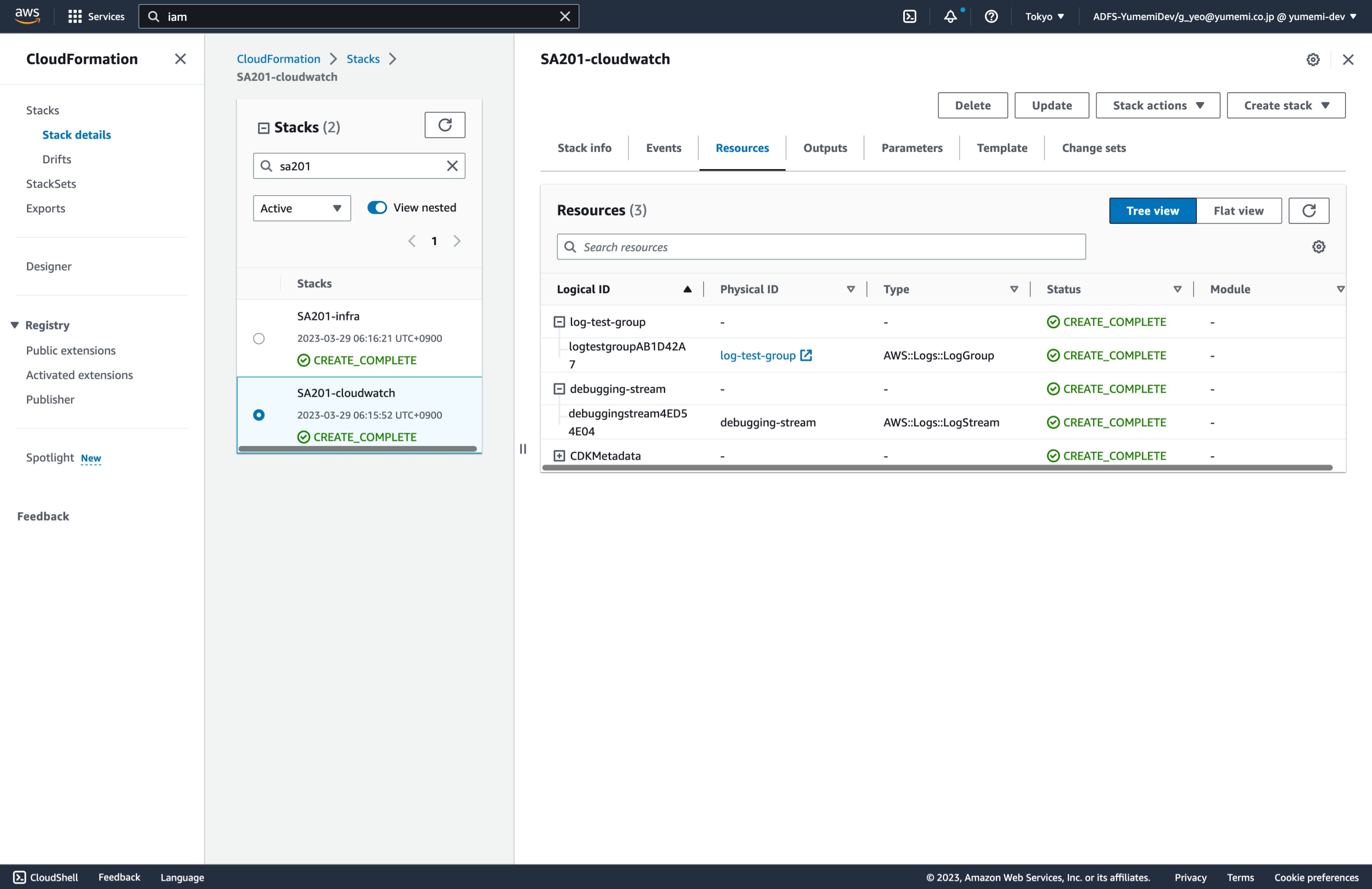The width and height of the screenshot is (1372, 889).
Task: Open the Stack actions dropdown
Action: coord(1157,105)
